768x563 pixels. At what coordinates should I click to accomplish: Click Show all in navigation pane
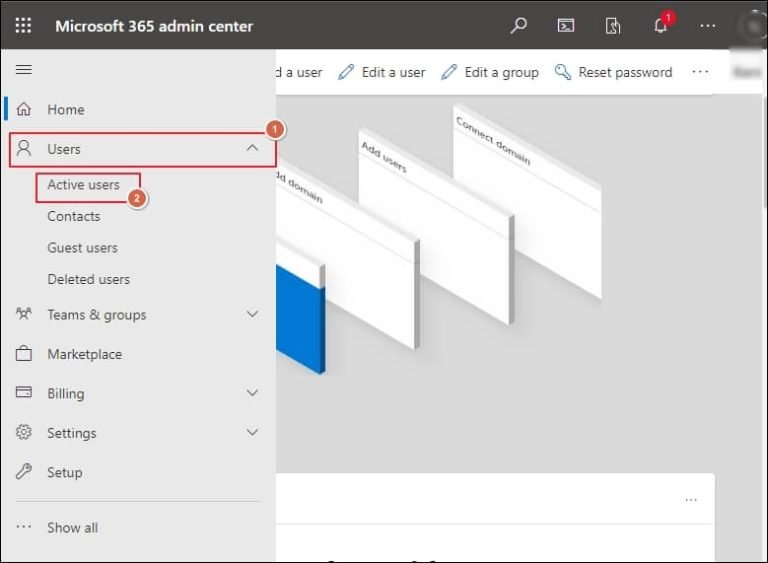pyautogui.click(x=72, y=528)
